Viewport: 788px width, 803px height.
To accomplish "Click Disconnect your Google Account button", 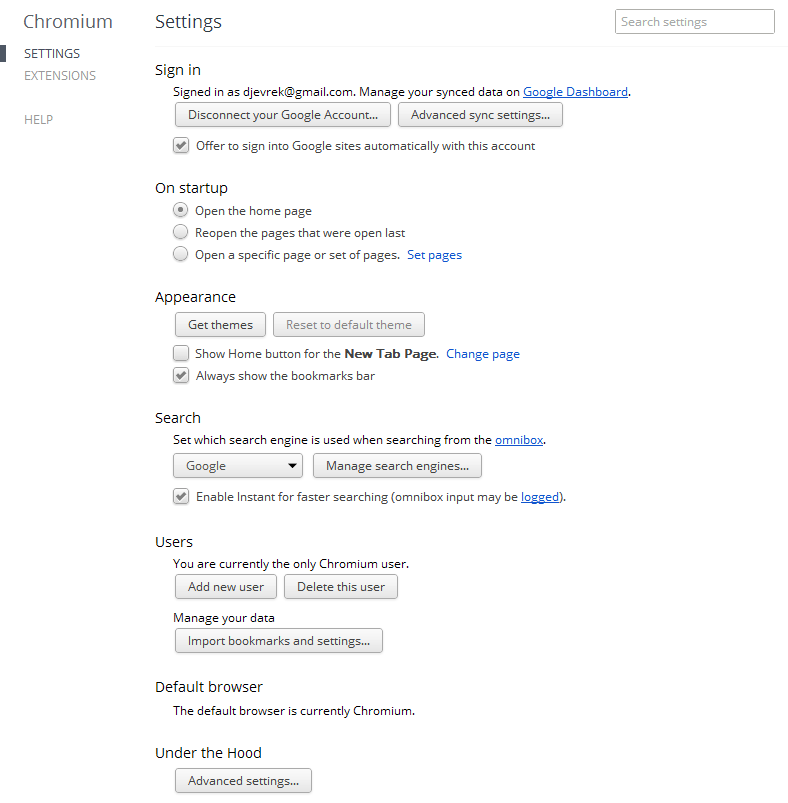I will [283, 115].
